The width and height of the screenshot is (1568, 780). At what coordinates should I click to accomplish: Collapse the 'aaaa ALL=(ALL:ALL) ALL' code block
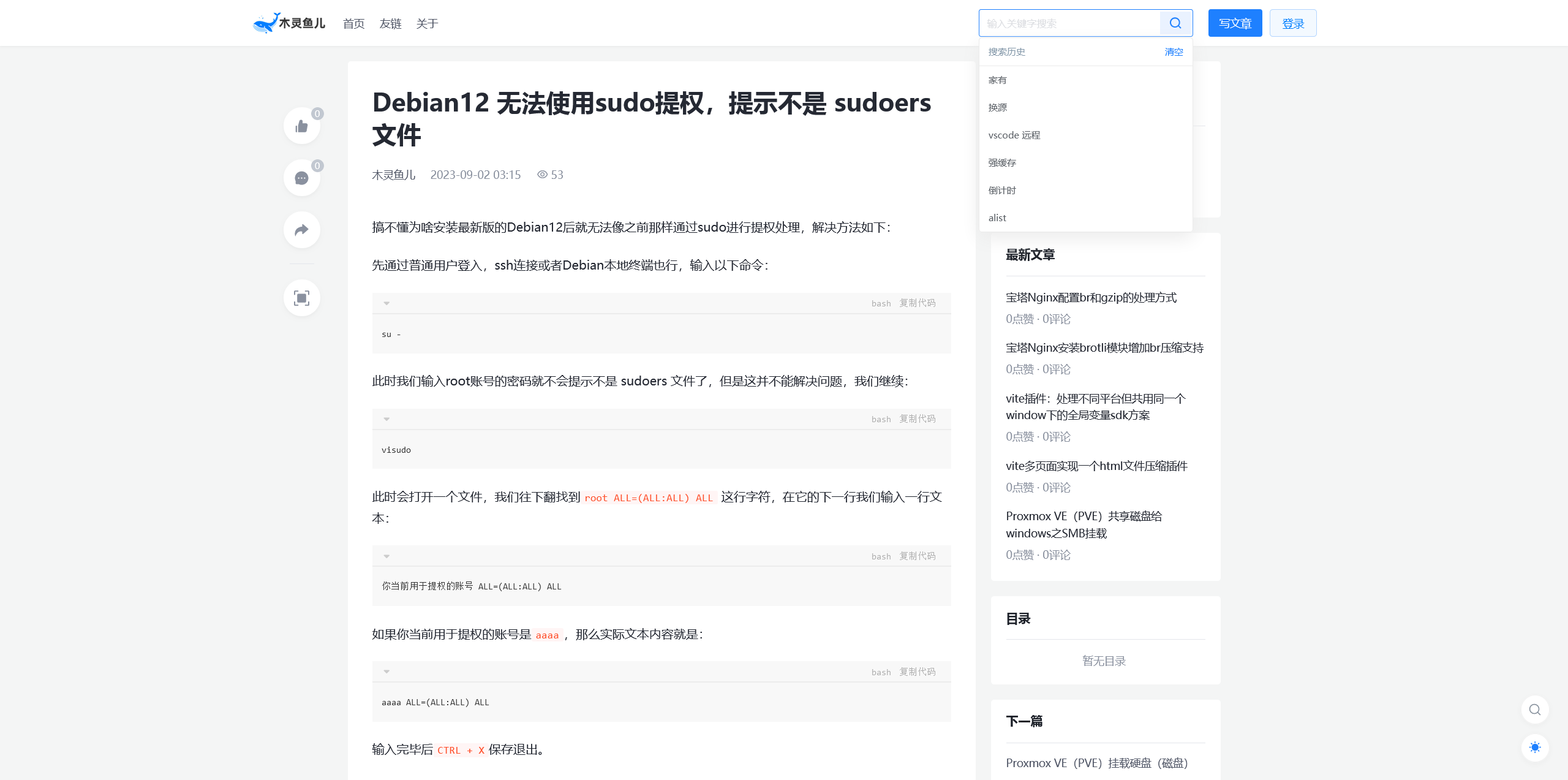386,672
